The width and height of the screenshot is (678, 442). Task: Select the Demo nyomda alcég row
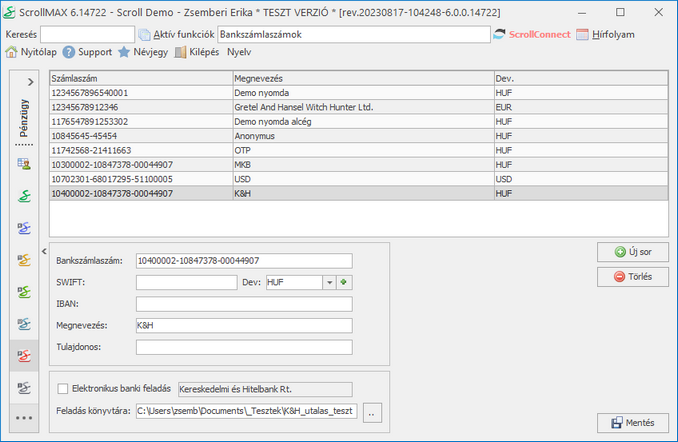tap(358, 122)
